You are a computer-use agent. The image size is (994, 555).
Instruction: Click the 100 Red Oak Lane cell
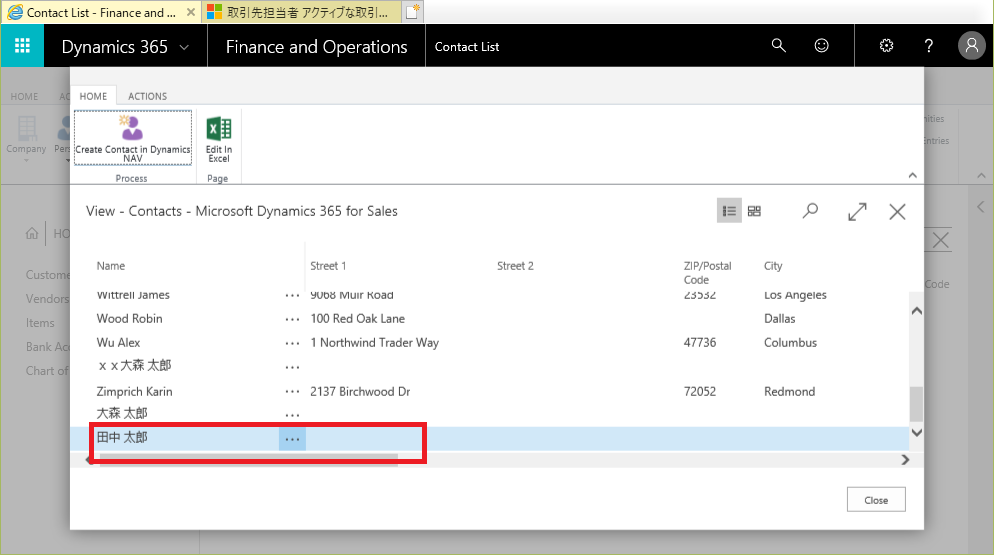[x=358, y=318]
